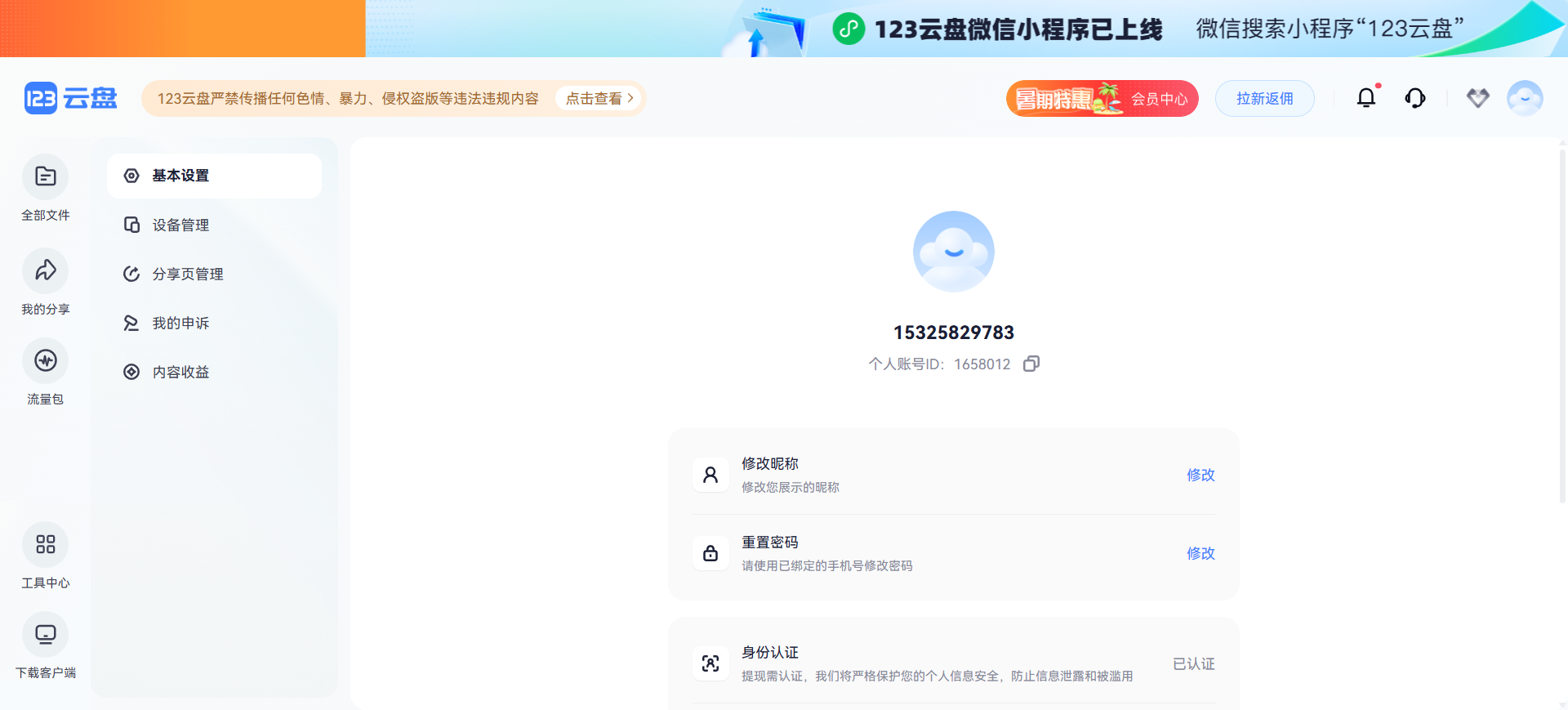The height and width of the screenshot is (710, 1568).
Task: Open the user avatar in header
Action: (x=1525, y=98)
